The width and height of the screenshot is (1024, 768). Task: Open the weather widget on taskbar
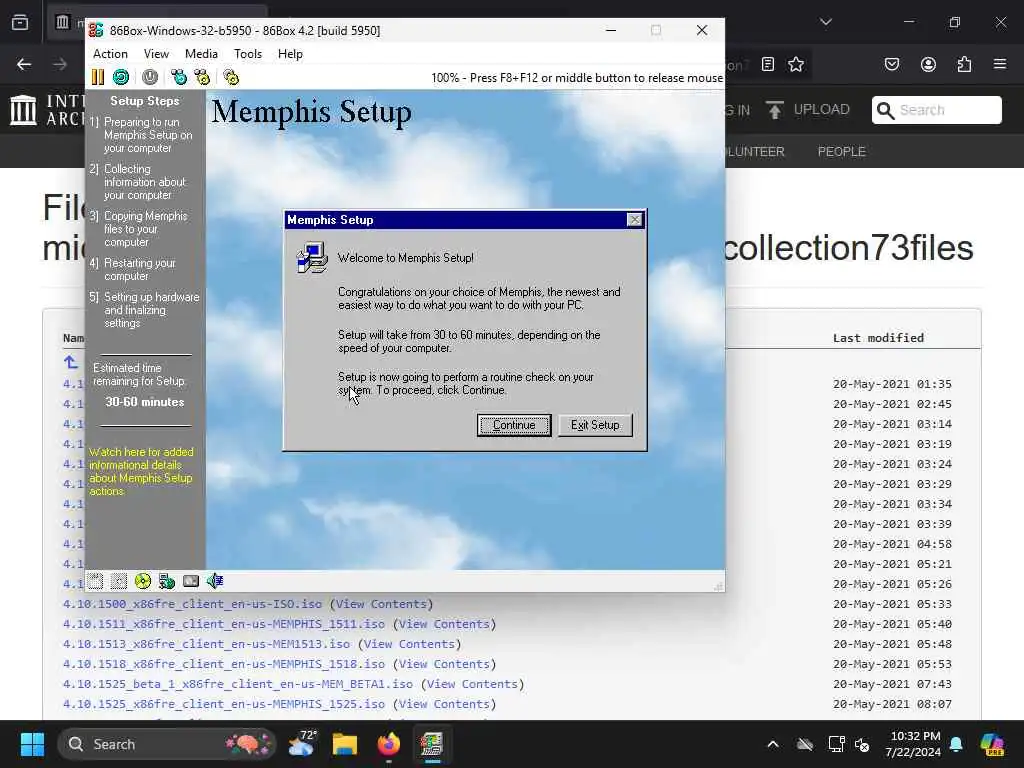pos(301,744)
